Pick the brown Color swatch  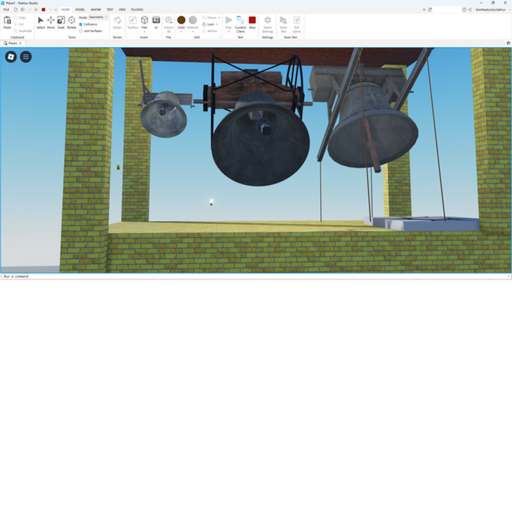tap(181, 20)
